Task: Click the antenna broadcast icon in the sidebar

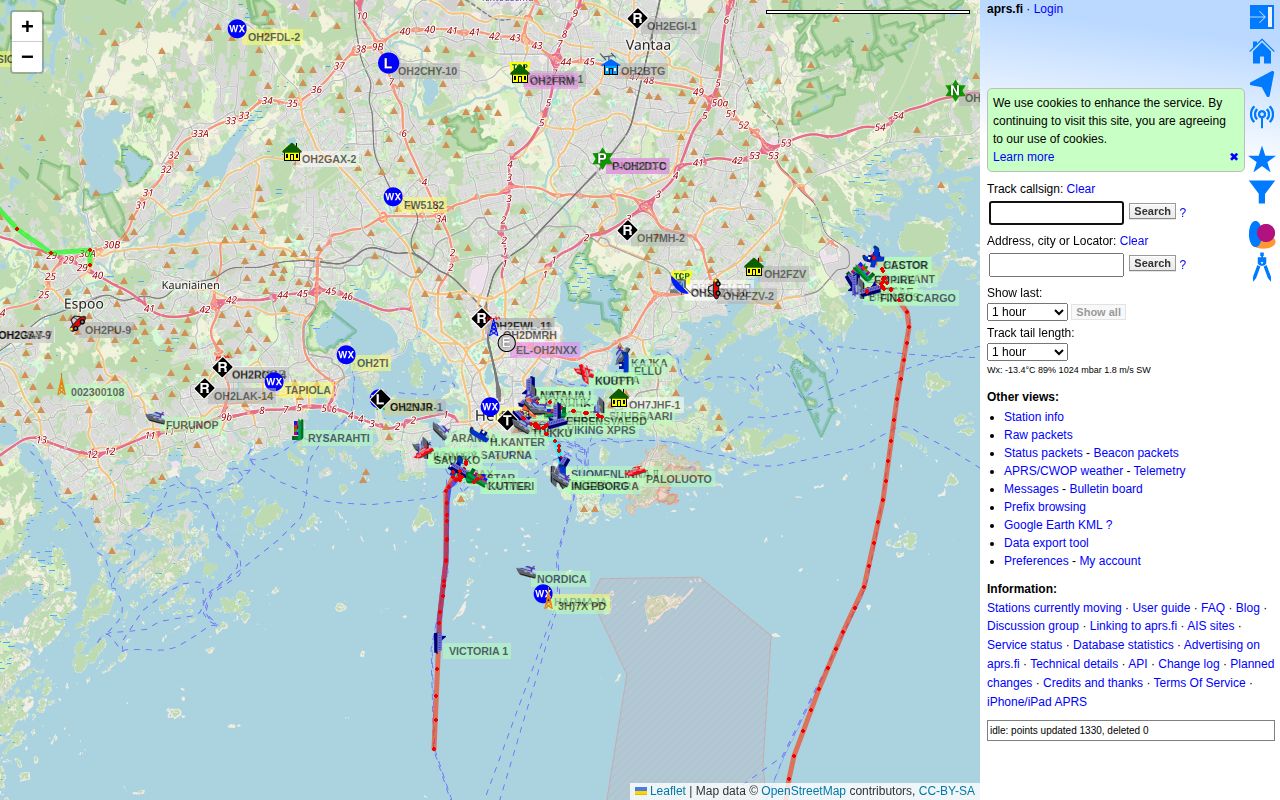Action: (x=1261, y=115)
